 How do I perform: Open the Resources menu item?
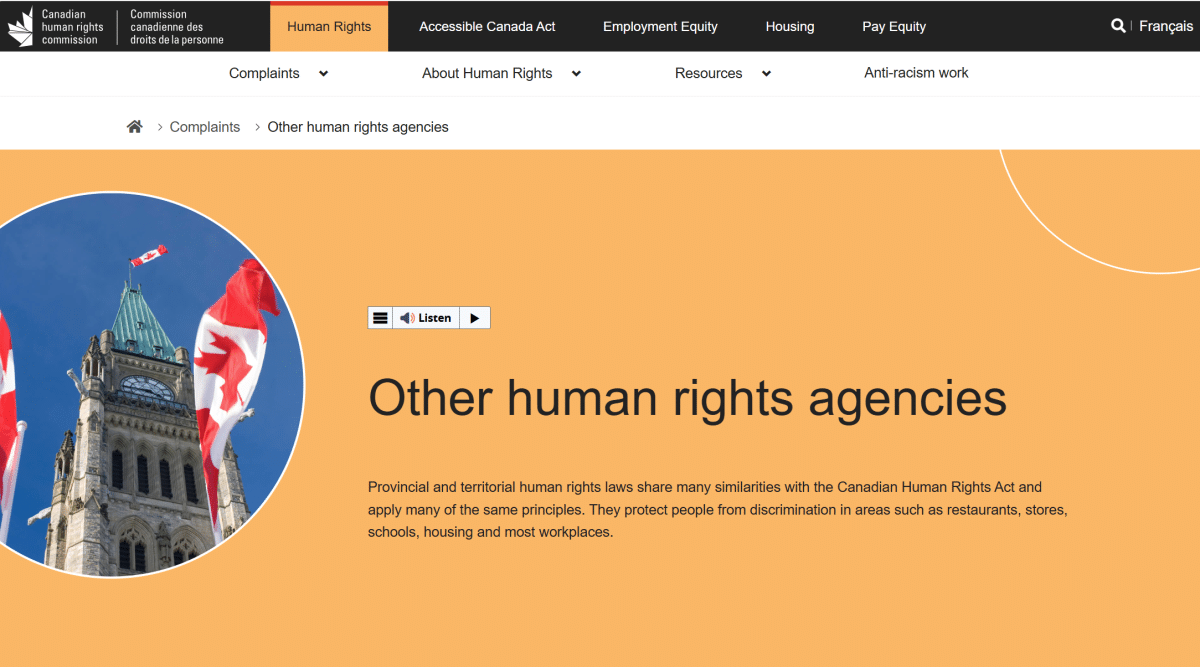coord(708,73)
